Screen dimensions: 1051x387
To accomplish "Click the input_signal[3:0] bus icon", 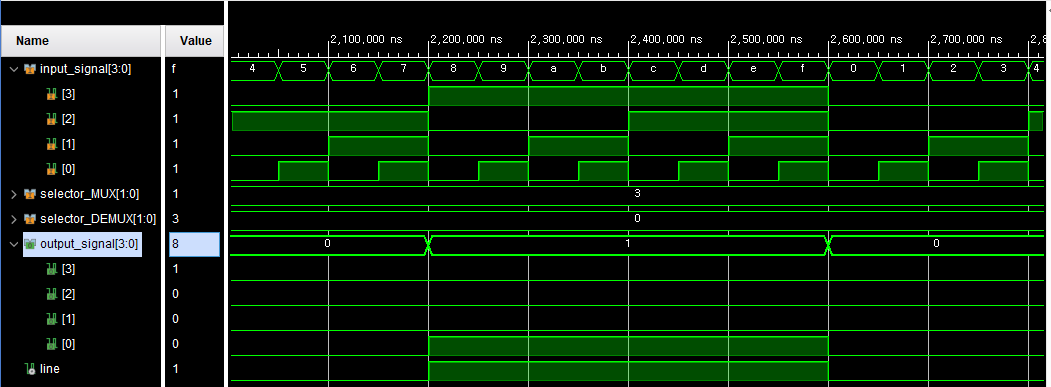I will 29,69.
